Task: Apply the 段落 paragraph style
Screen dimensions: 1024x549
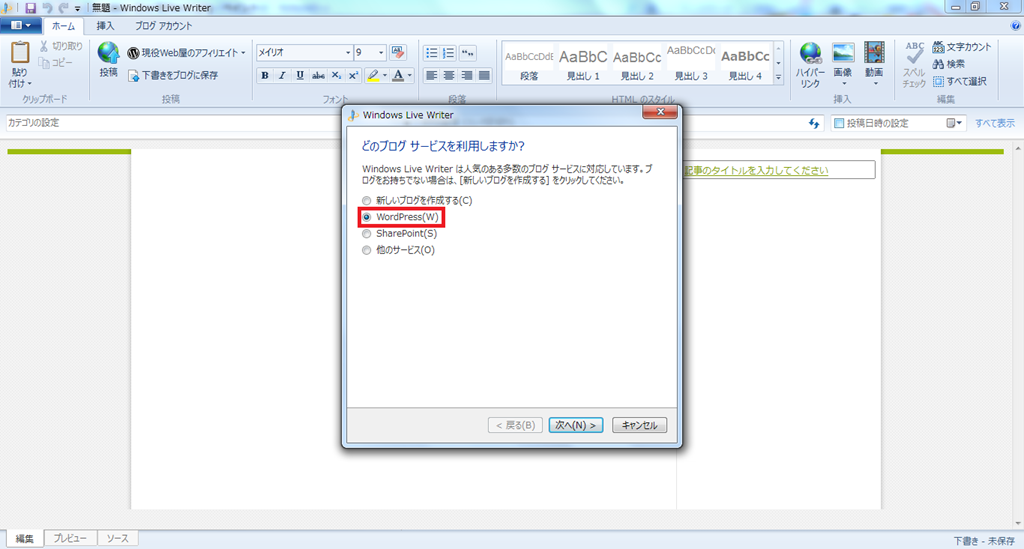Action: click(x=529, y=63)
